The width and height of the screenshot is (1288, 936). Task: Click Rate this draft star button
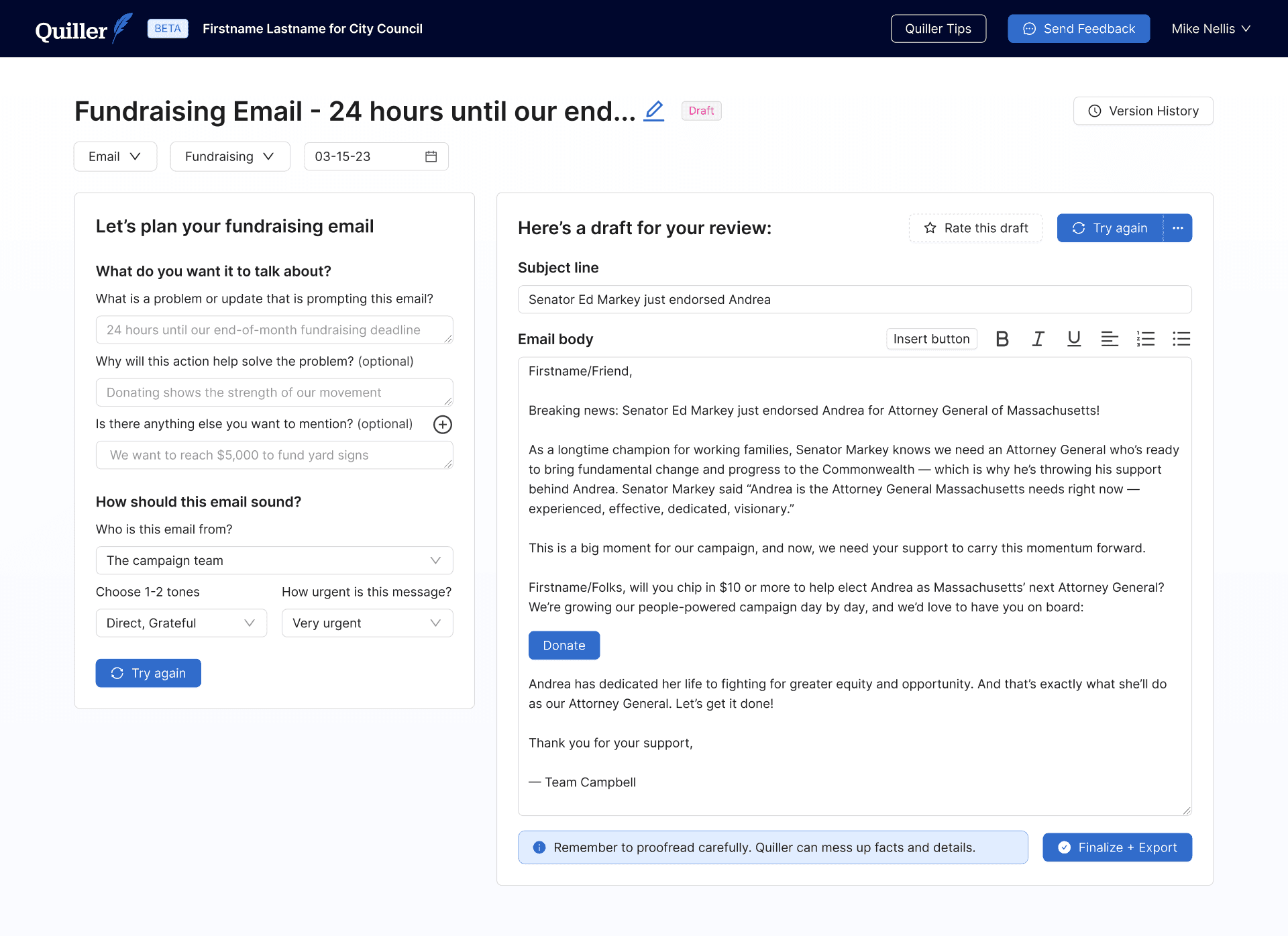(x=975, y=228)
